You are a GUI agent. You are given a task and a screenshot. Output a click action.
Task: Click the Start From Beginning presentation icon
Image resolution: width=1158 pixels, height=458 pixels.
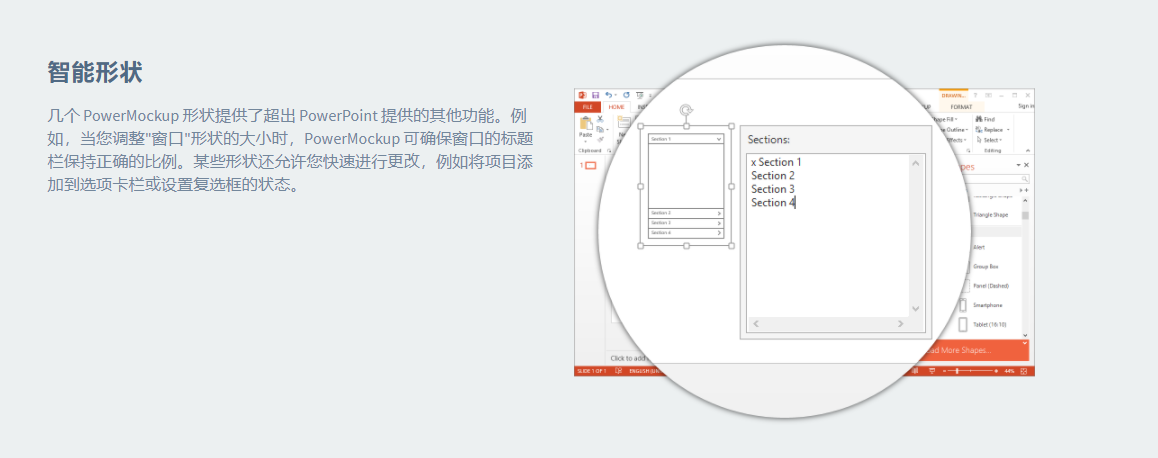pyautogui.click(x=640, y=95)
